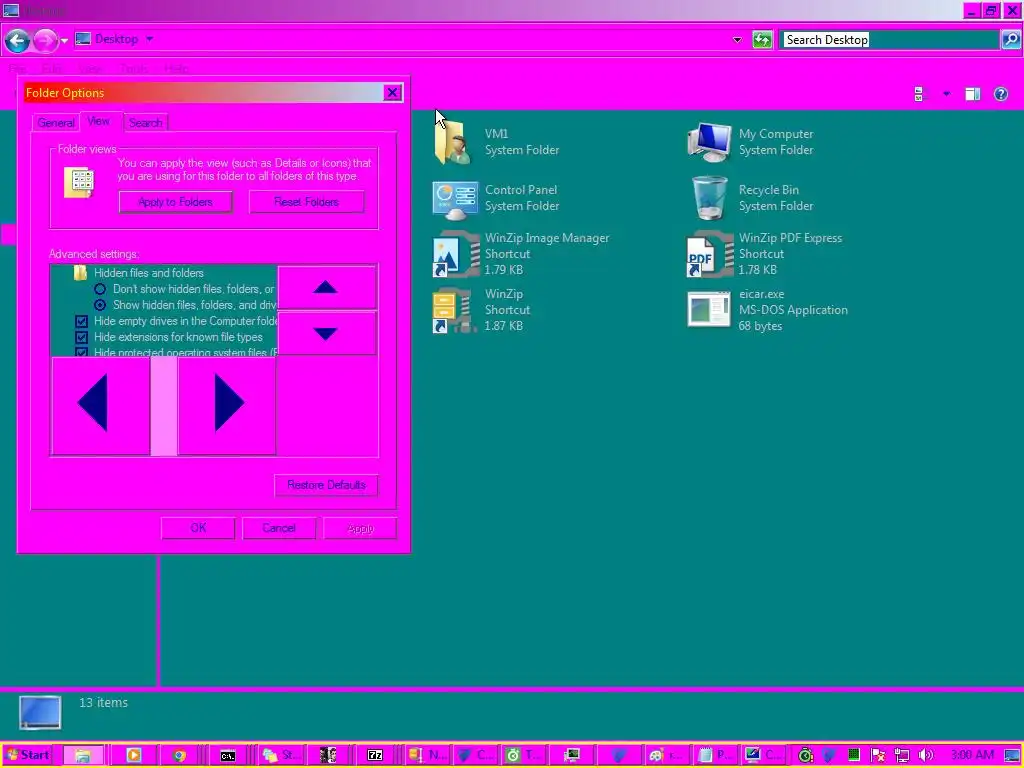Open the view options dropdown arrow
This screenshot has height=768, width=1024.
946,94
